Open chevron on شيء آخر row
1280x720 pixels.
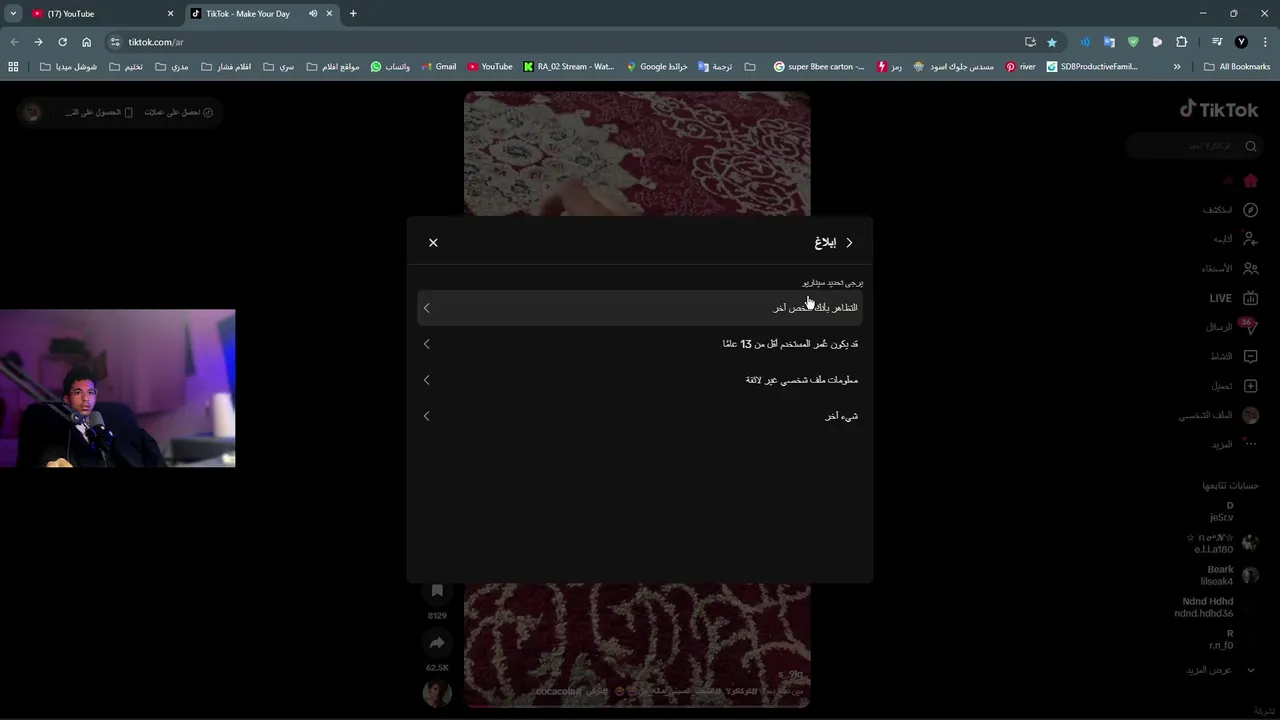(427, 416)
